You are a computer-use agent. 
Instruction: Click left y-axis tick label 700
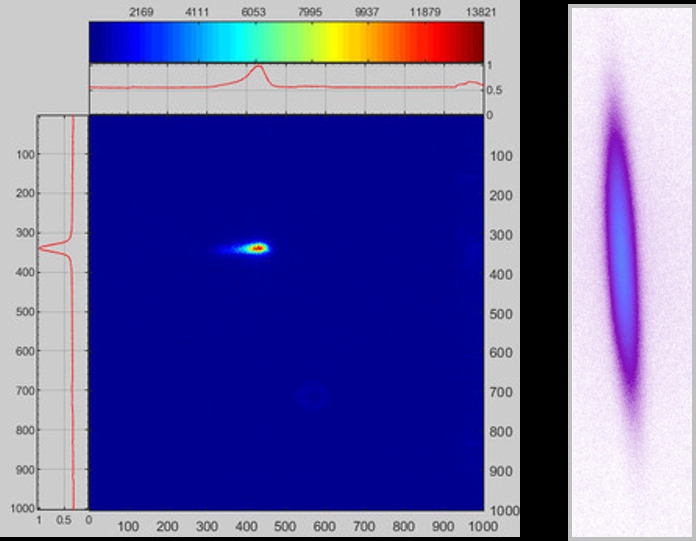point(26,391)
